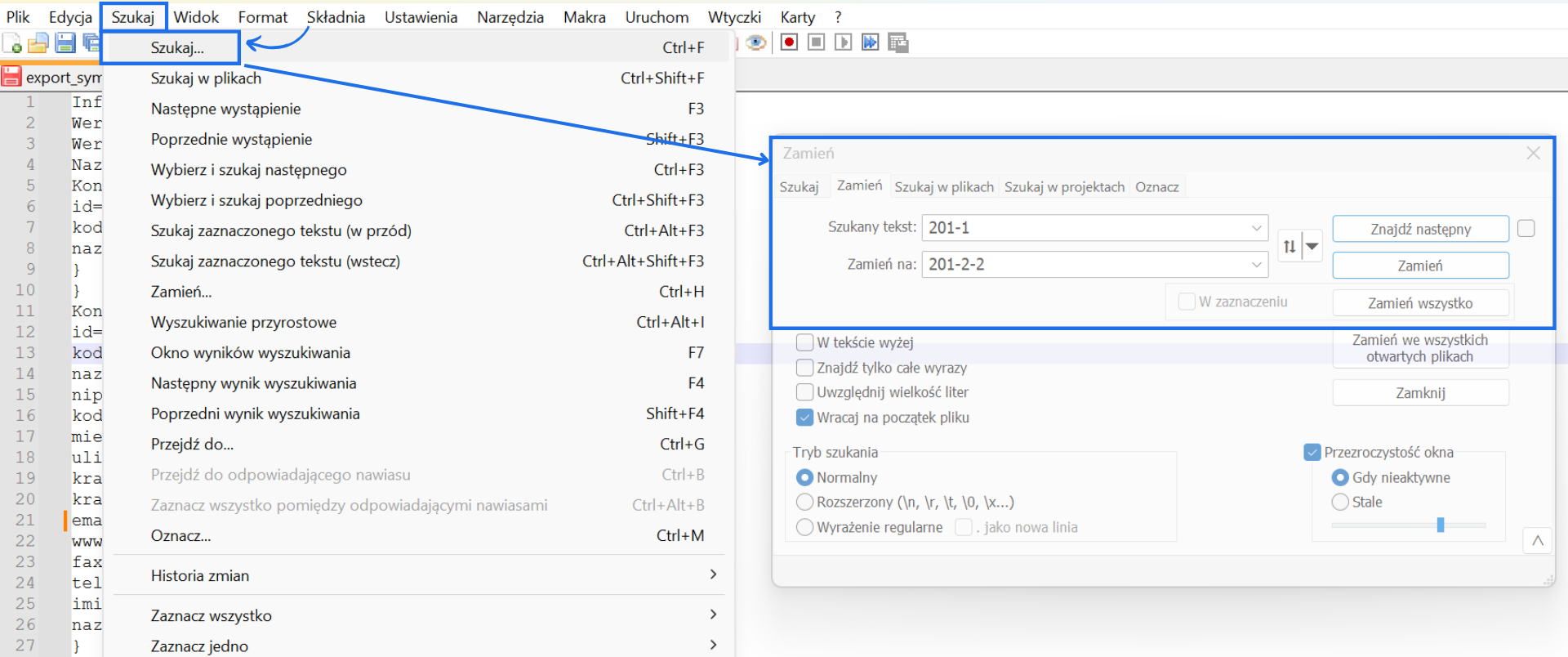The width and height of the screenshot is (1568, 657).
Task: Uncheck Wracaj na początek pliku
Action: 804,418
